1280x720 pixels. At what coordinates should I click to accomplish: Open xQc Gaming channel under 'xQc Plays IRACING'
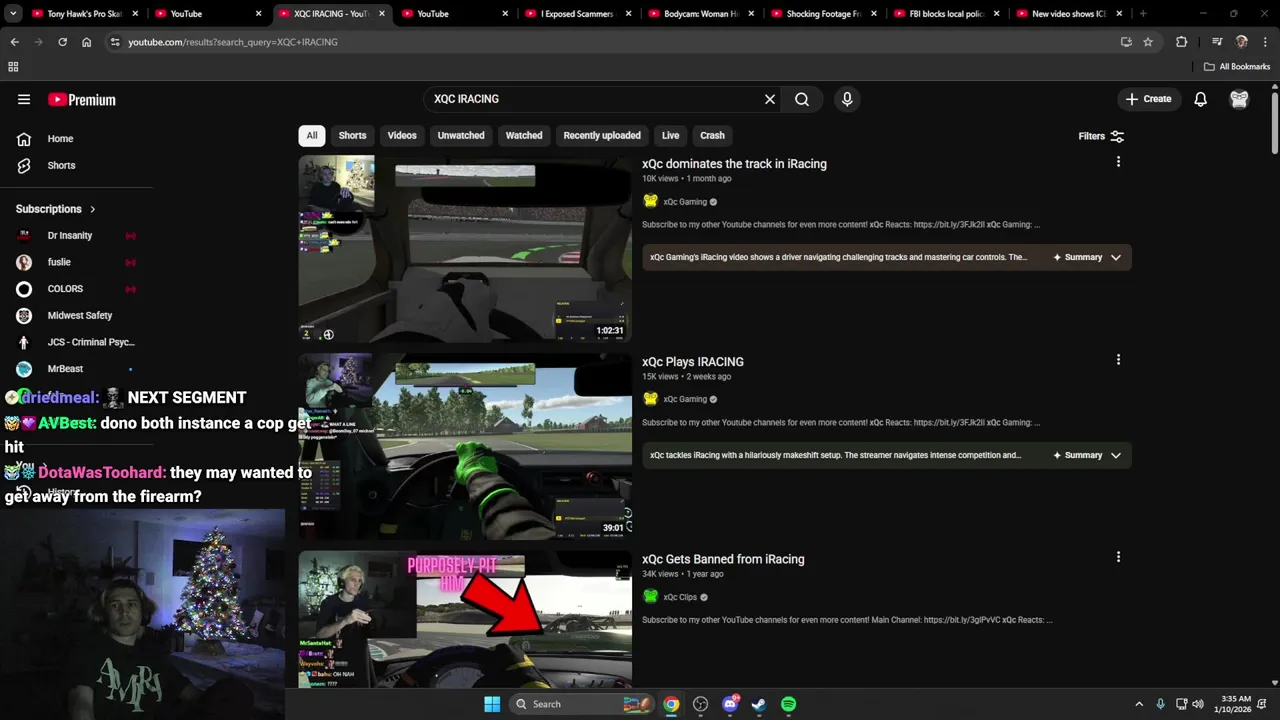coord(685,399)
